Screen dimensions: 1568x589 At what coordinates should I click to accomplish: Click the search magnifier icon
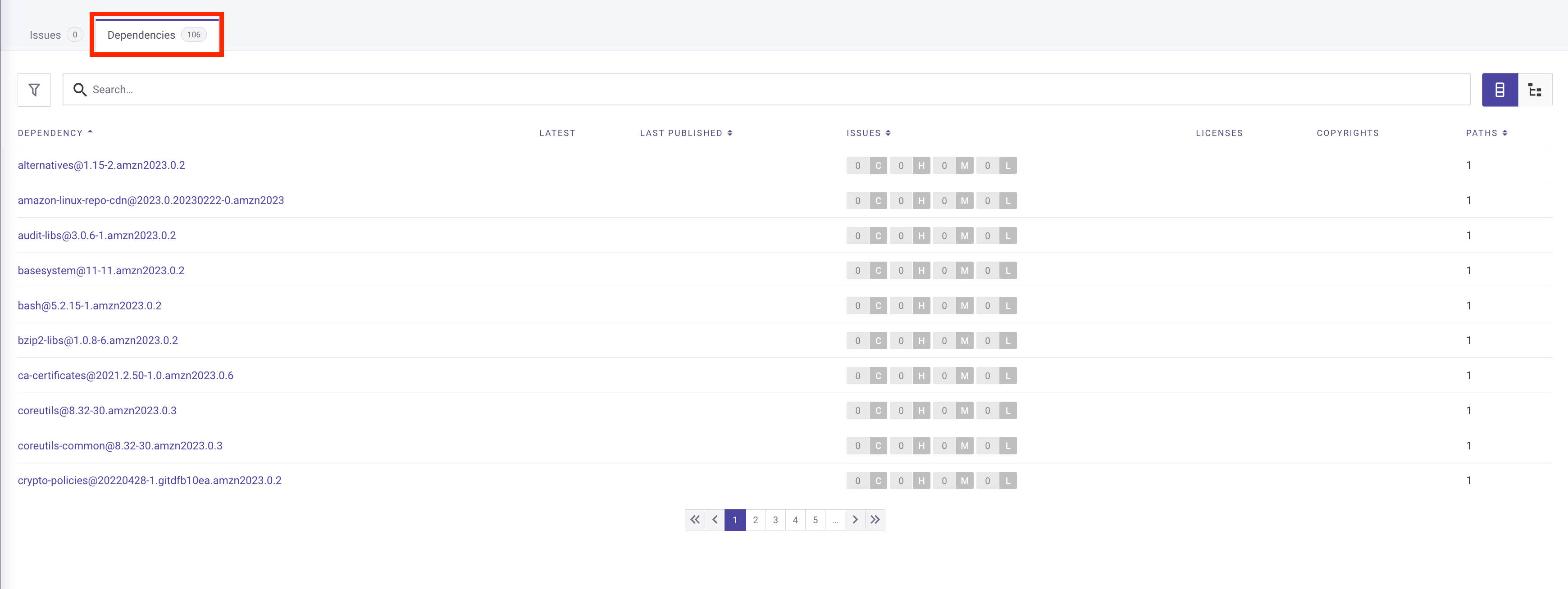tap(80, 90)
